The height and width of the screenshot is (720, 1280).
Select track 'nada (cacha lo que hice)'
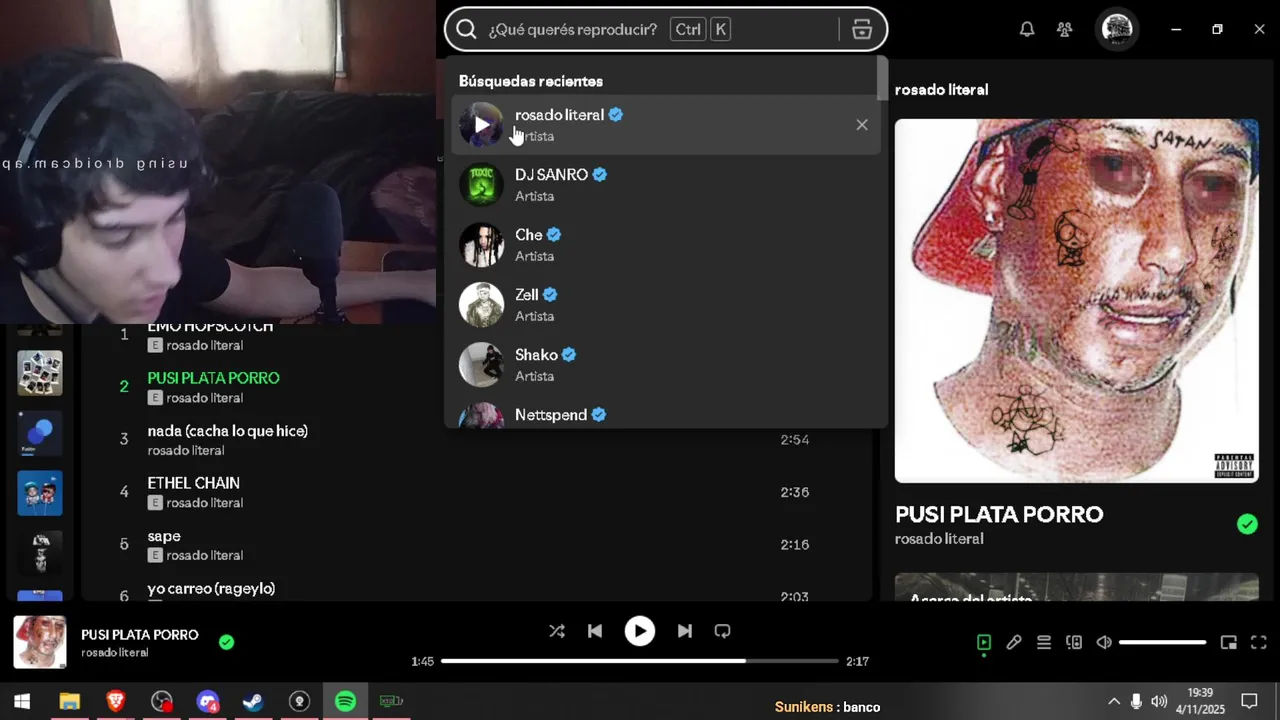point(227,431)
